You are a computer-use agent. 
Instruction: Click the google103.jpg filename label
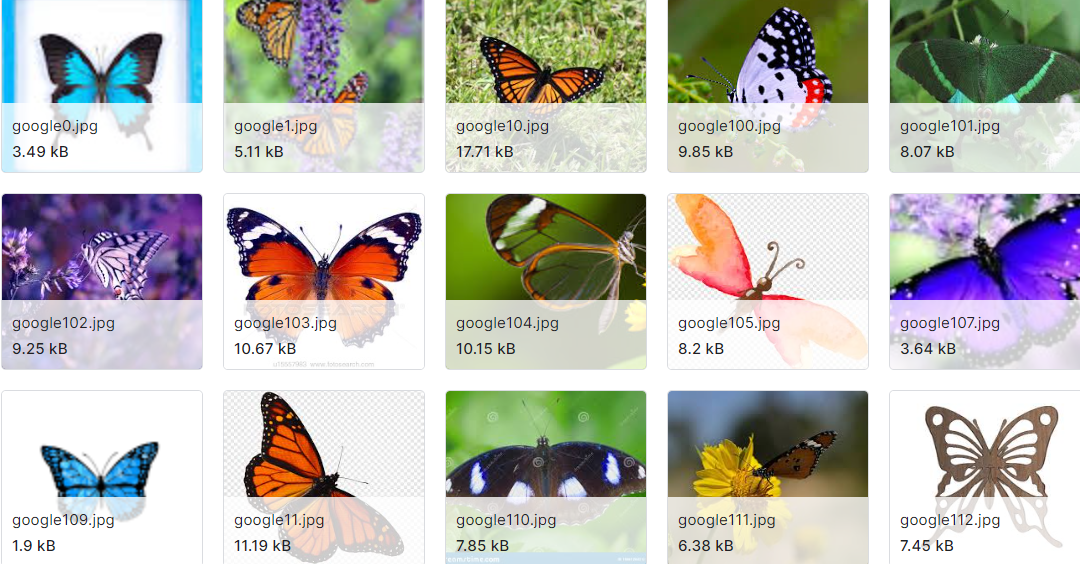285,323
